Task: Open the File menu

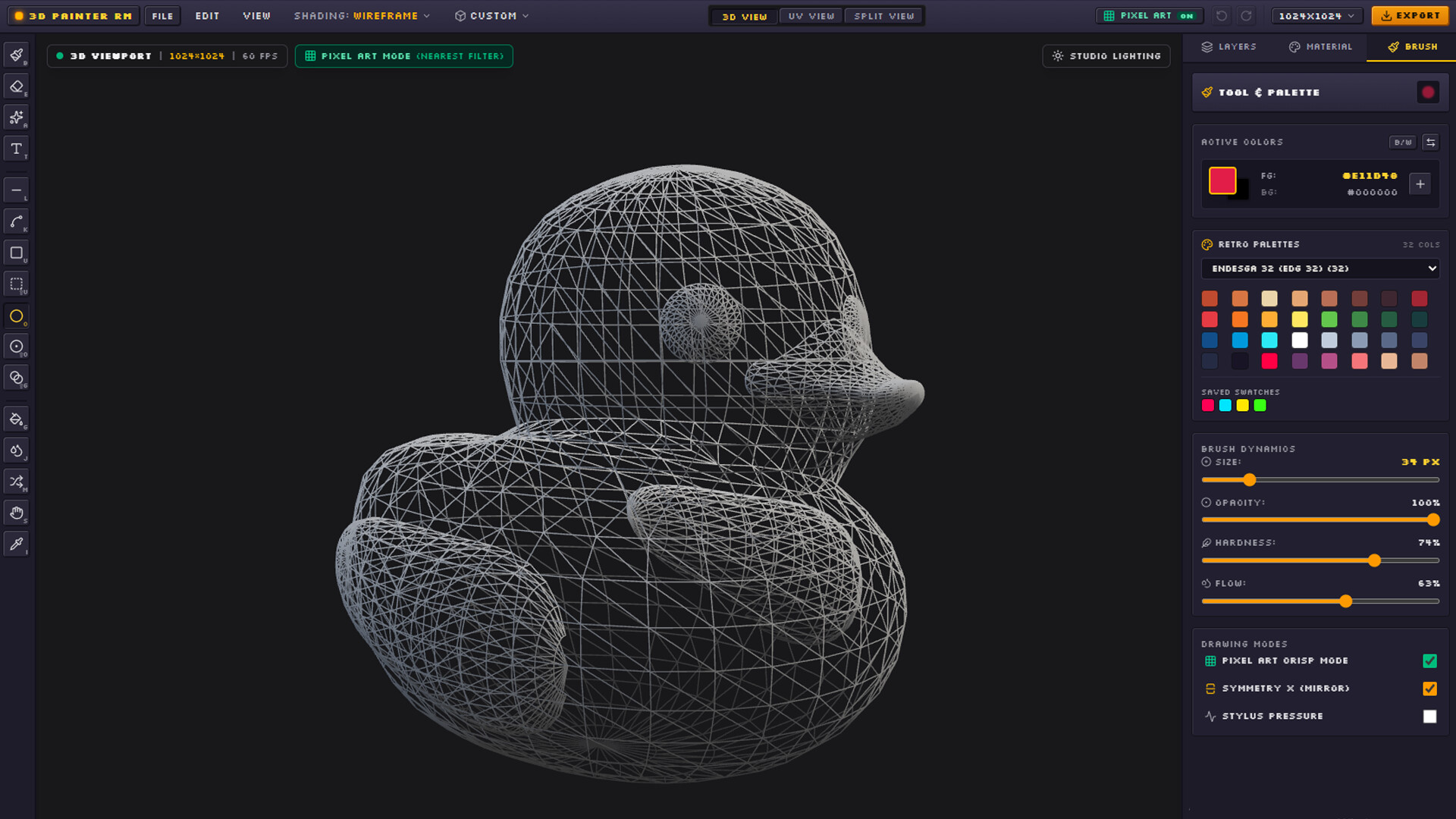Action: click(x=162, y=16)
